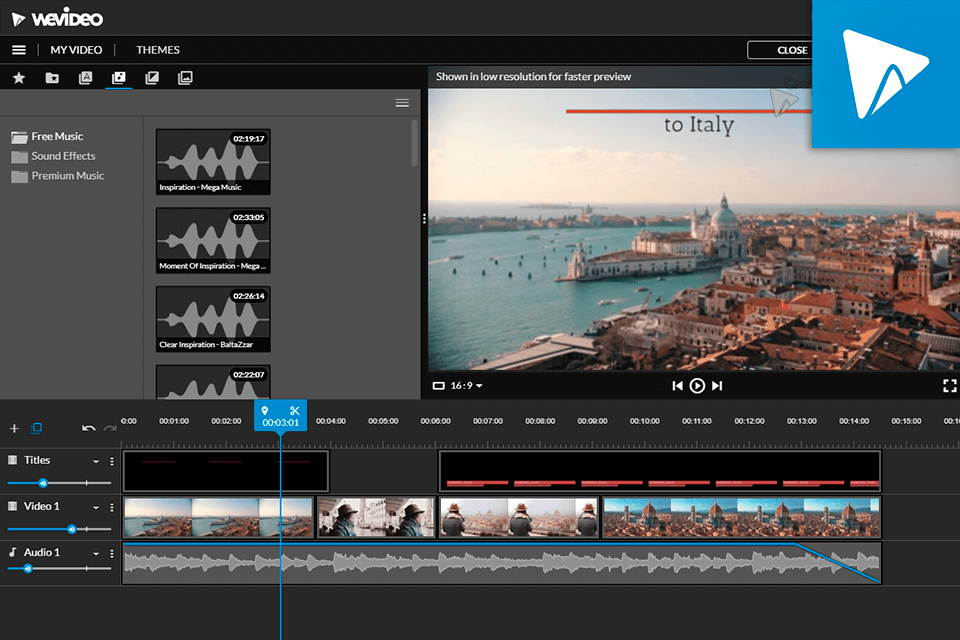
Task: Open the backgrounds graphics tab
Action: click(x=185, y=78)
